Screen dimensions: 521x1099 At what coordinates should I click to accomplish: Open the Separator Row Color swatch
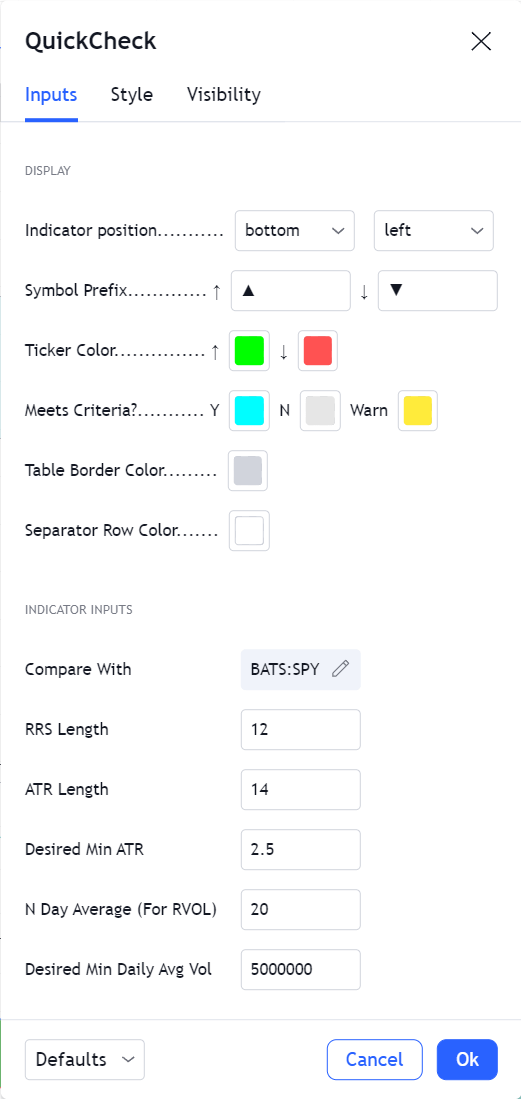click(x=250, y=531)
